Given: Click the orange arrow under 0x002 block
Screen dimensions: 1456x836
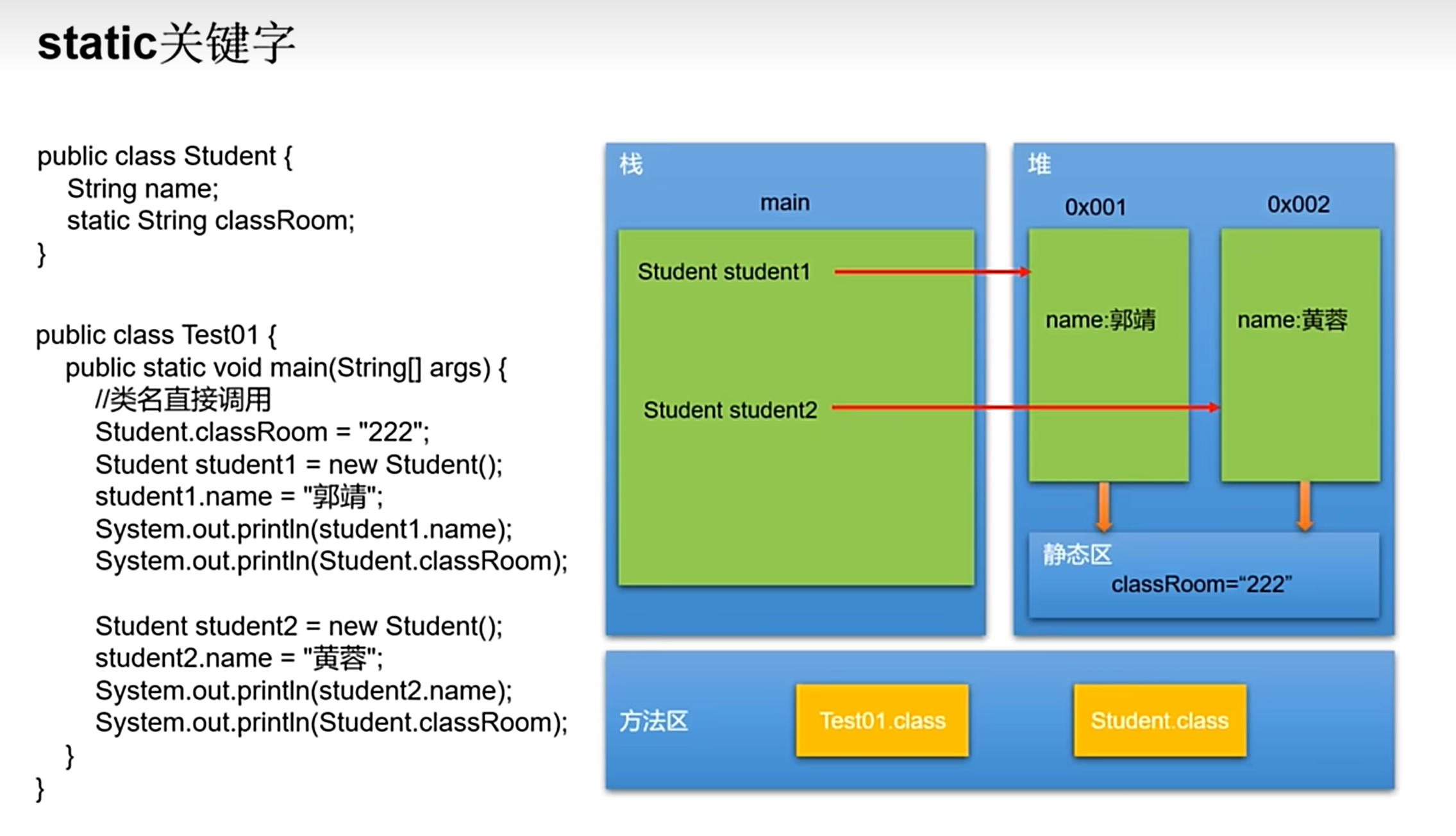Looking at the screenshot, I should 1304,506.
